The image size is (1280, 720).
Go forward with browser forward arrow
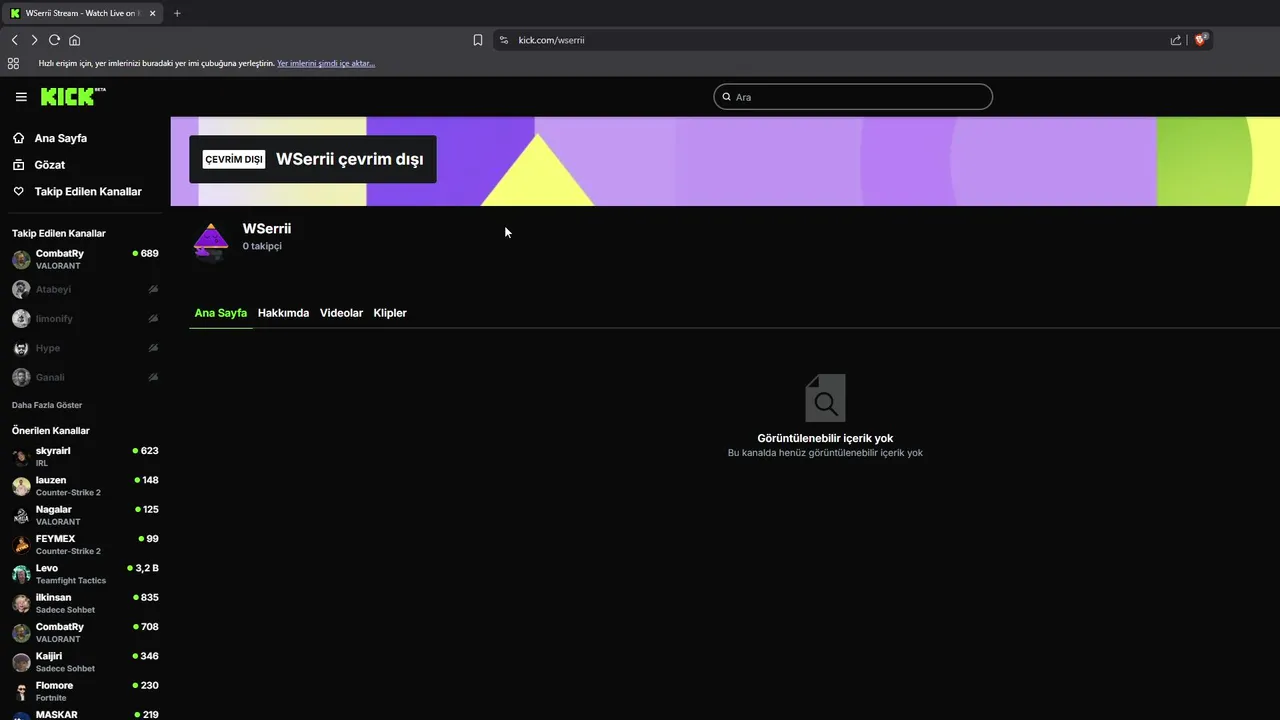click(x=34, y=40)
